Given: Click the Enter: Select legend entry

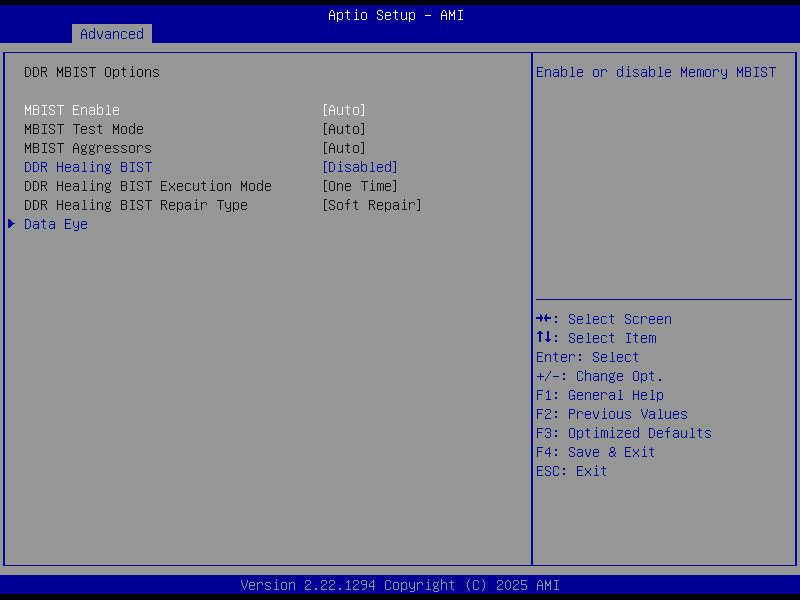Looking at the screenshot, I should tap(585, 357).
